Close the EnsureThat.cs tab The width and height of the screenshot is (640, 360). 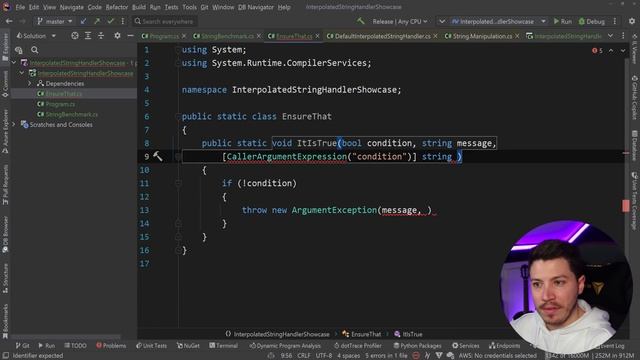coord(317,36)
